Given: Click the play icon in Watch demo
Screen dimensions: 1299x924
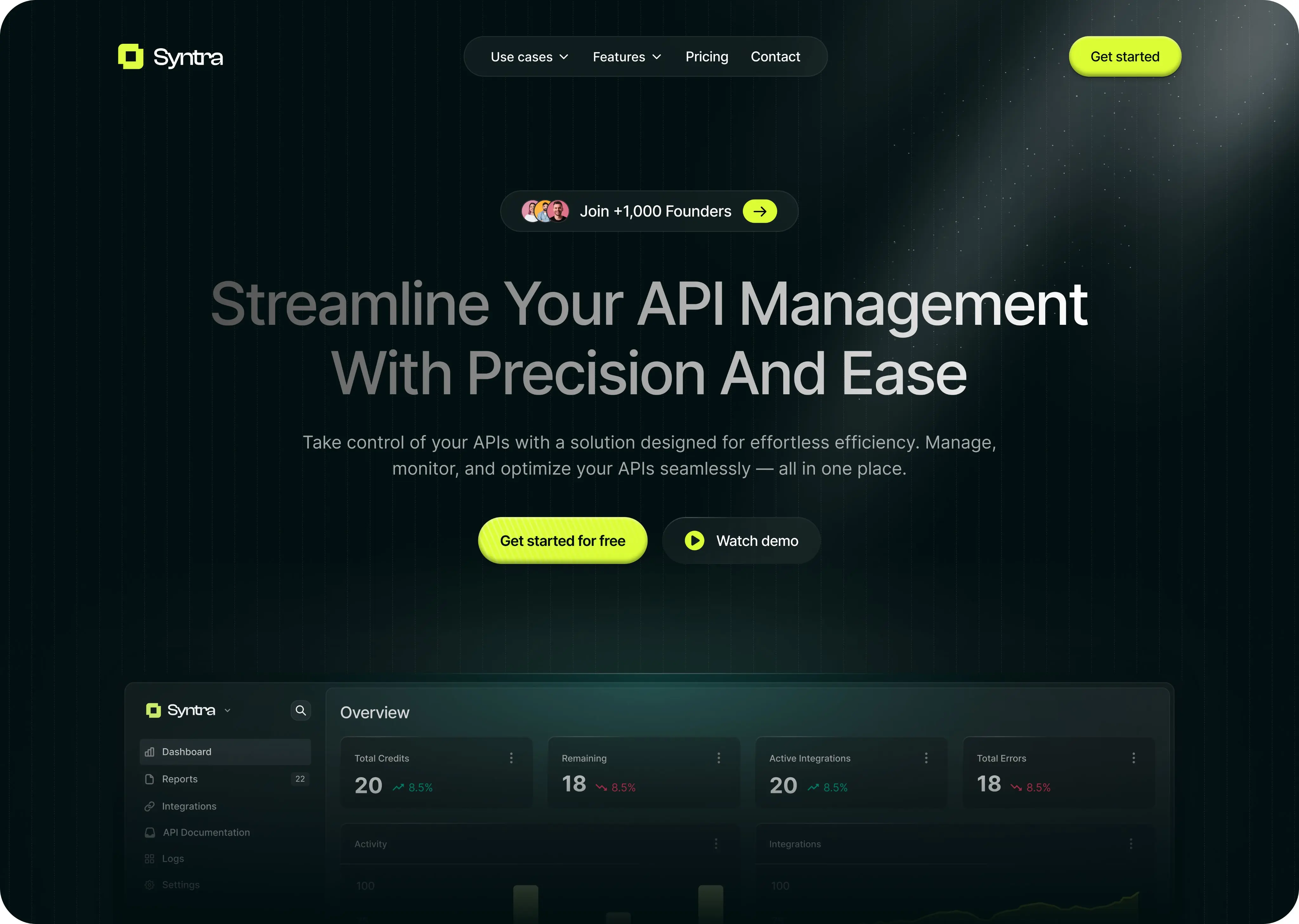Looking at the screenshot, I should coord(694,541).
